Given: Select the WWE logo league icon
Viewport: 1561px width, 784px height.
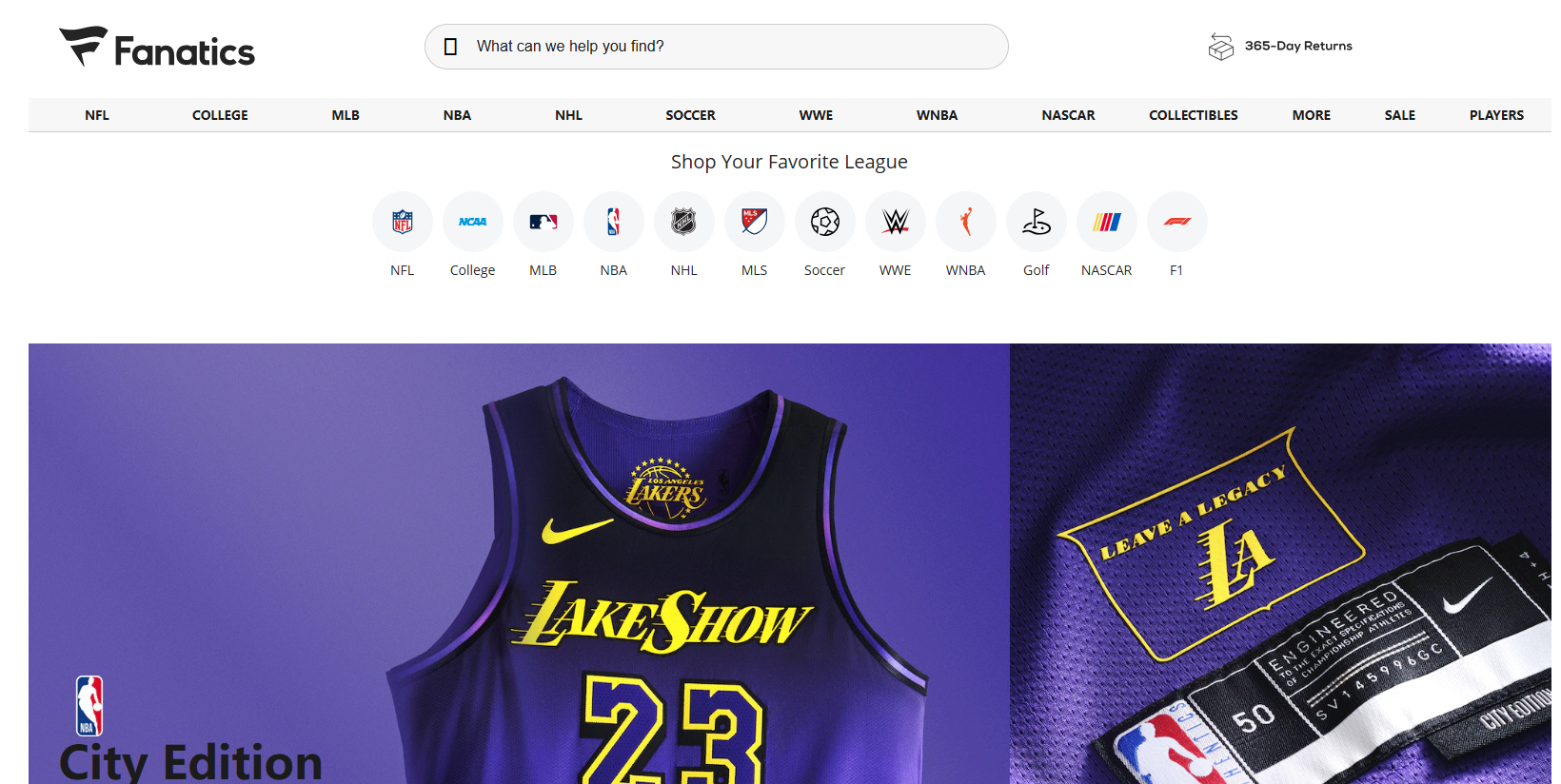Looking at the screenshot, I should tap(896, 222).
